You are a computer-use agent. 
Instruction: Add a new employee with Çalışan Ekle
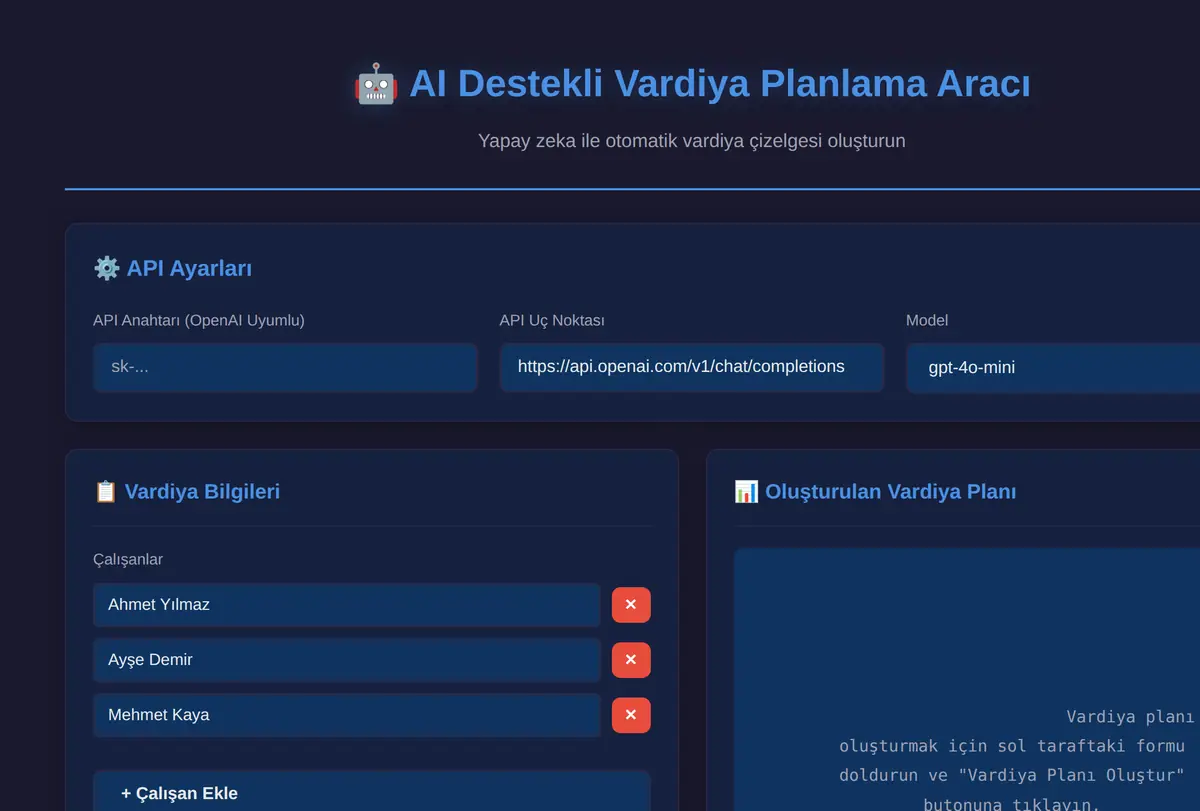(372, 791)
